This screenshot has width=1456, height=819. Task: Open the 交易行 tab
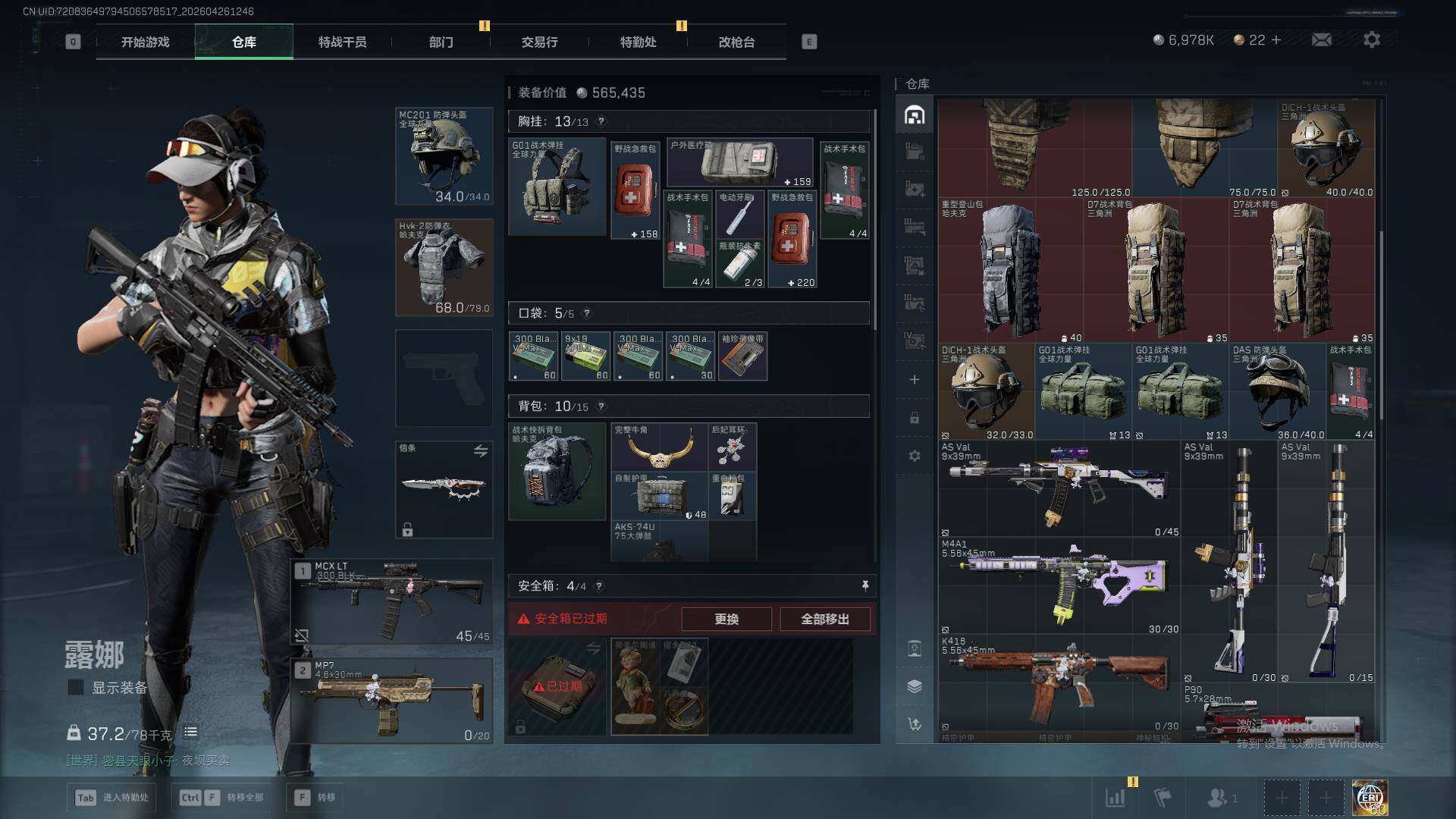pyautogui.click(x=540, y=42)
